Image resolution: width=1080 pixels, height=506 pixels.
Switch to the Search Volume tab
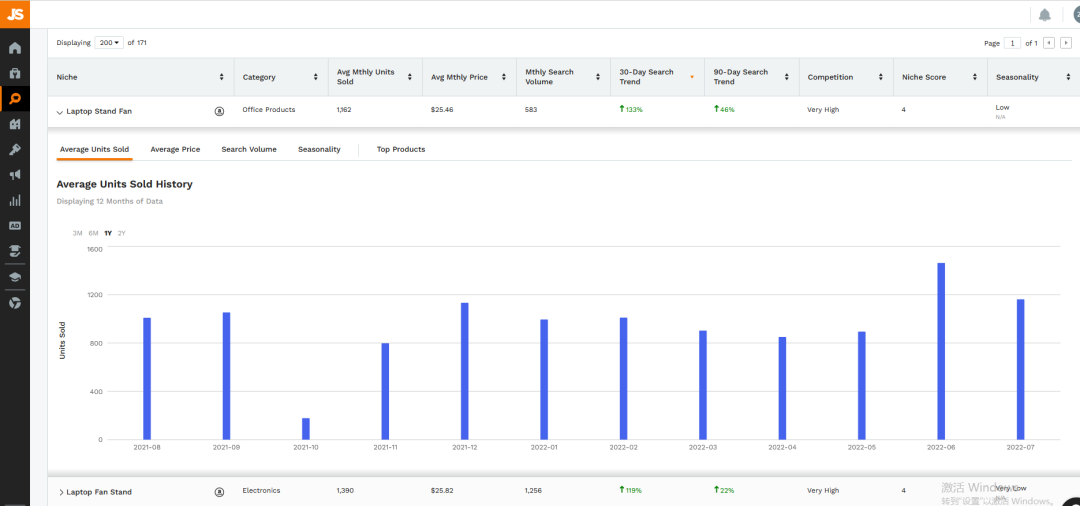[x=249, y=149]
